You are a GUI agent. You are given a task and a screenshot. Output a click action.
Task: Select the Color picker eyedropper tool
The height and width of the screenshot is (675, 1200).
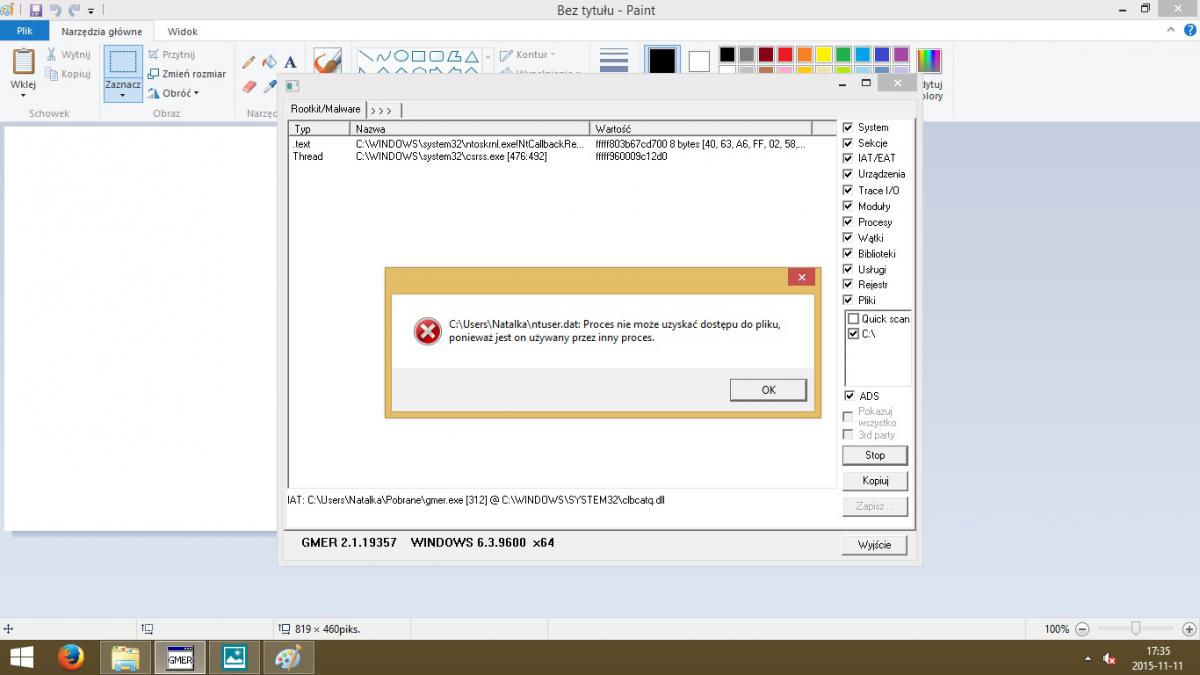click(269, 87)
